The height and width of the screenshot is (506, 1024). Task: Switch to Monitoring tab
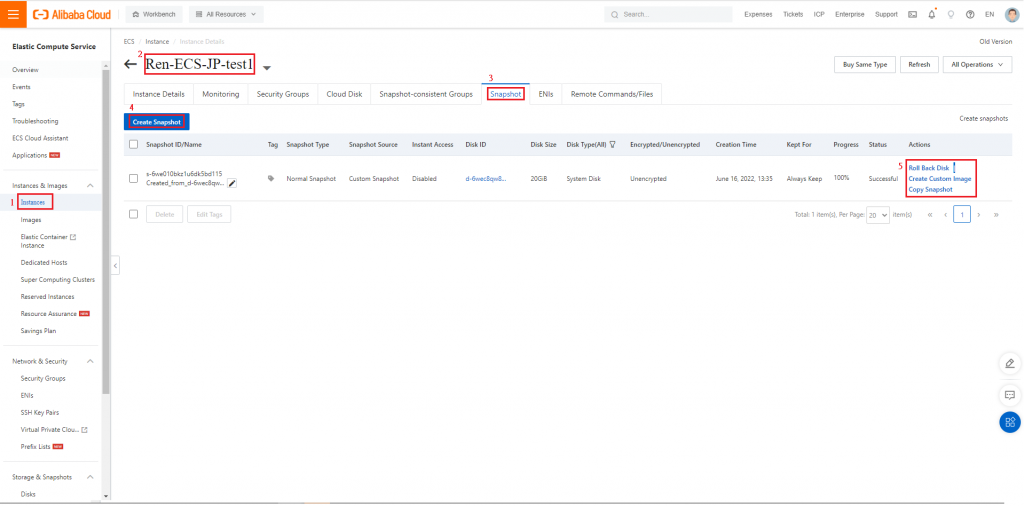pyautogui.click(x=221, y=94)
